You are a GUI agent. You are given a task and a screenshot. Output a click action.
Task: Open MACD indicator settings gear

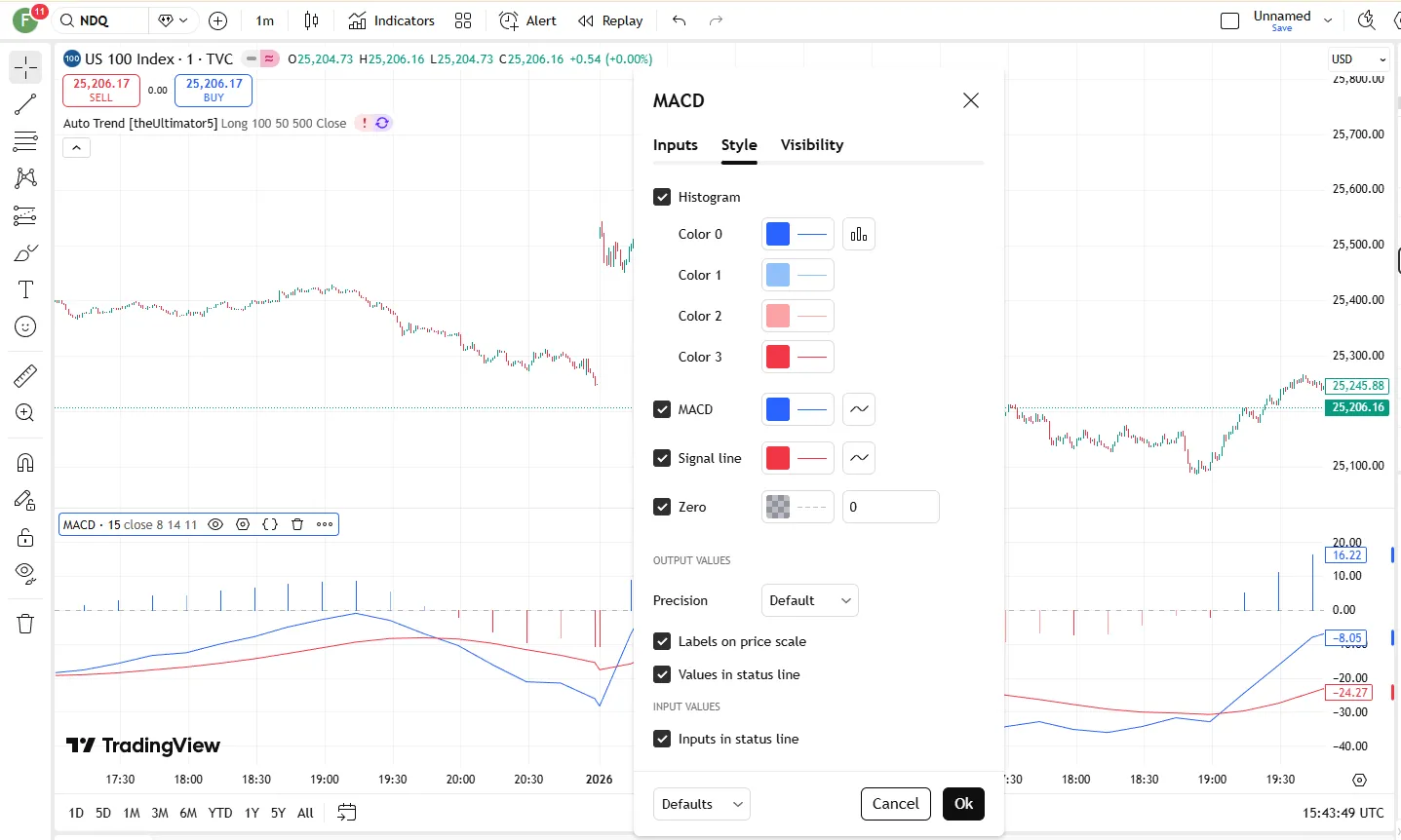pos(243,524)
